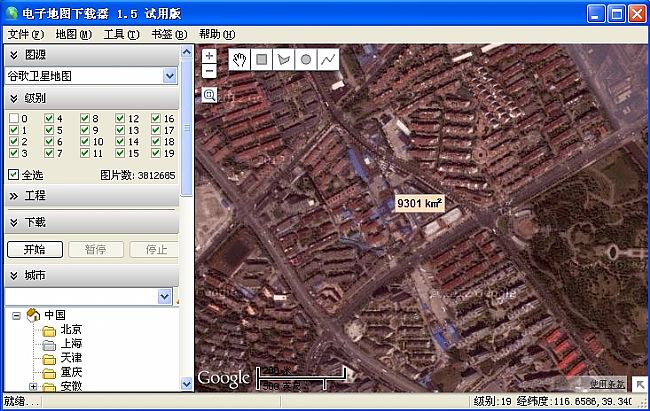Open the 谷歌卫星地图 source dropdown
The image size is (650, 411).
coord(170,76)
